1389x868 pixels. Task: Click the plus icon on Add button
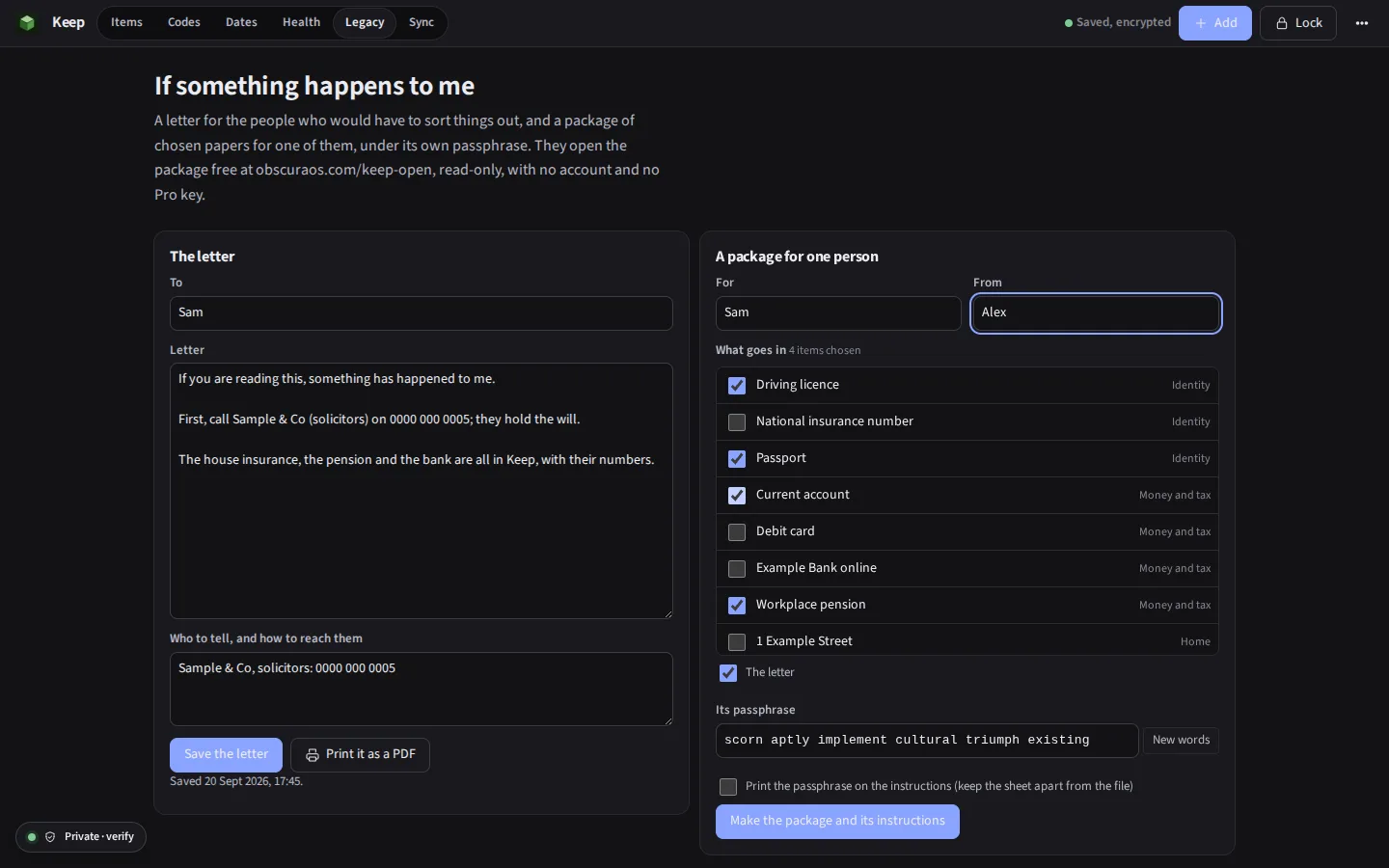[x=1201, y=23]
